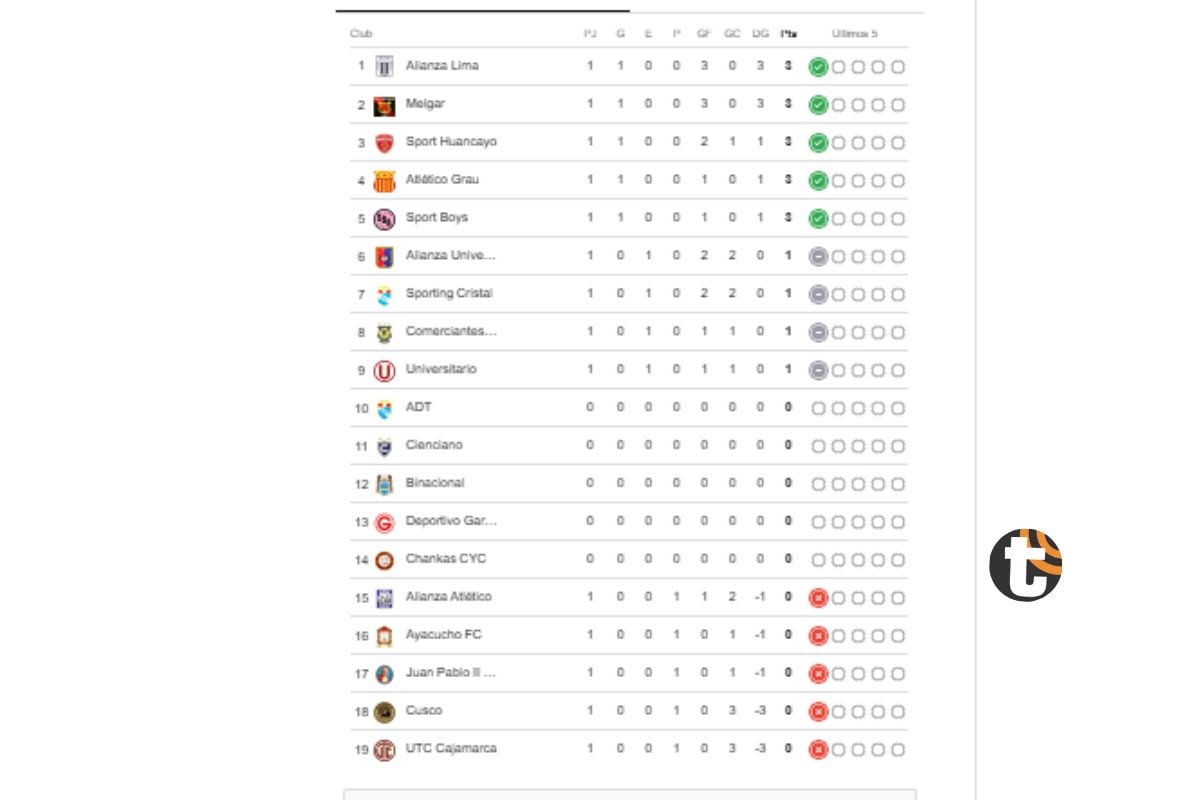Image resolution: width=1200 pixels, height=800 pixels.
Task: Click the Alianza Atlético team name
Action: click(448, 597)
